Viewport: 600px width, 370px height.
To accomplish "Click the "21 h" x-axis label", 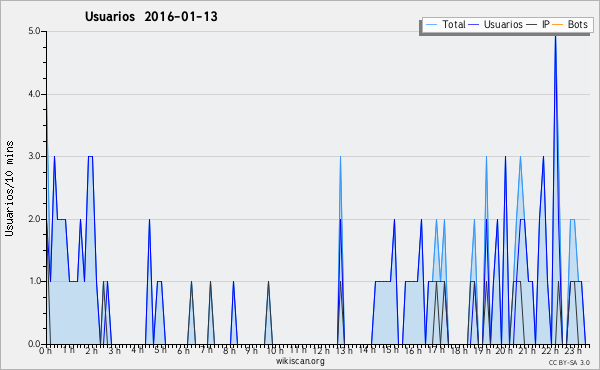I will (x=527, y=350).
